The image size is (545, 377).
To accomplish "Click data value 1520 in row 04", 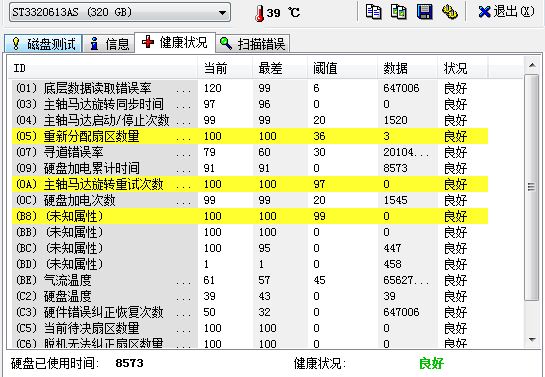I will click(x=395, y=120).
